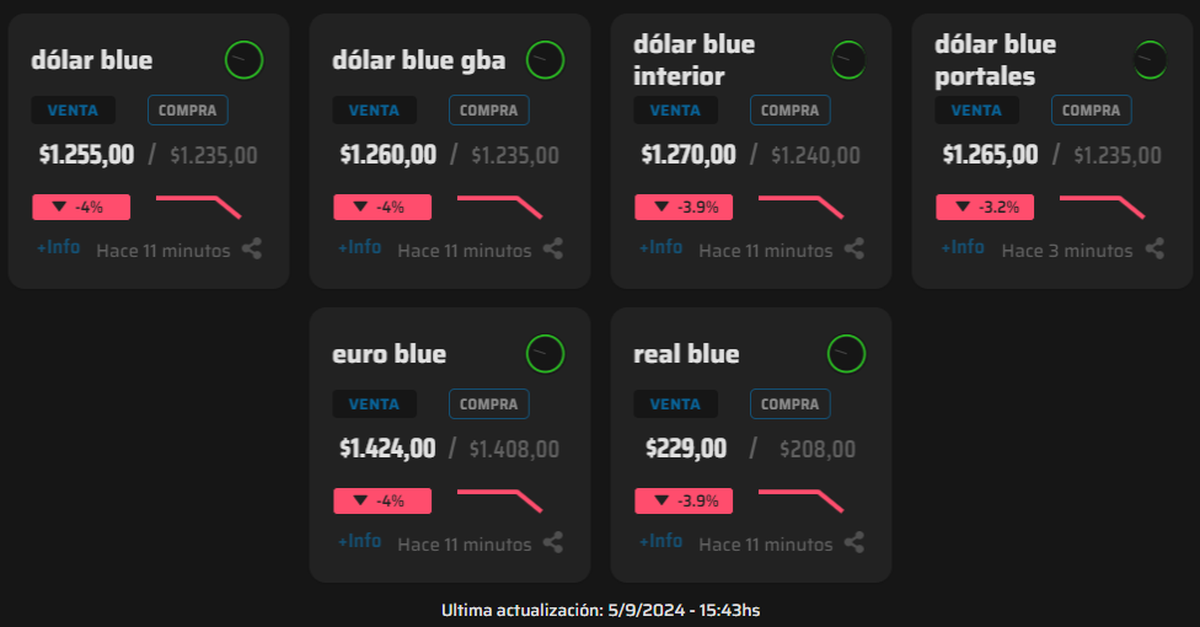This screenshot has height=627, width=1200.
Task: Click the trend line on euro blue card
Action: coord(499,499)
